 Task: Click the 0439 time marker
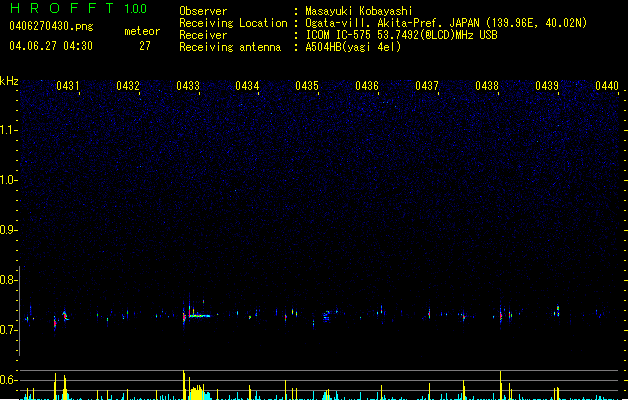(547, 86)
